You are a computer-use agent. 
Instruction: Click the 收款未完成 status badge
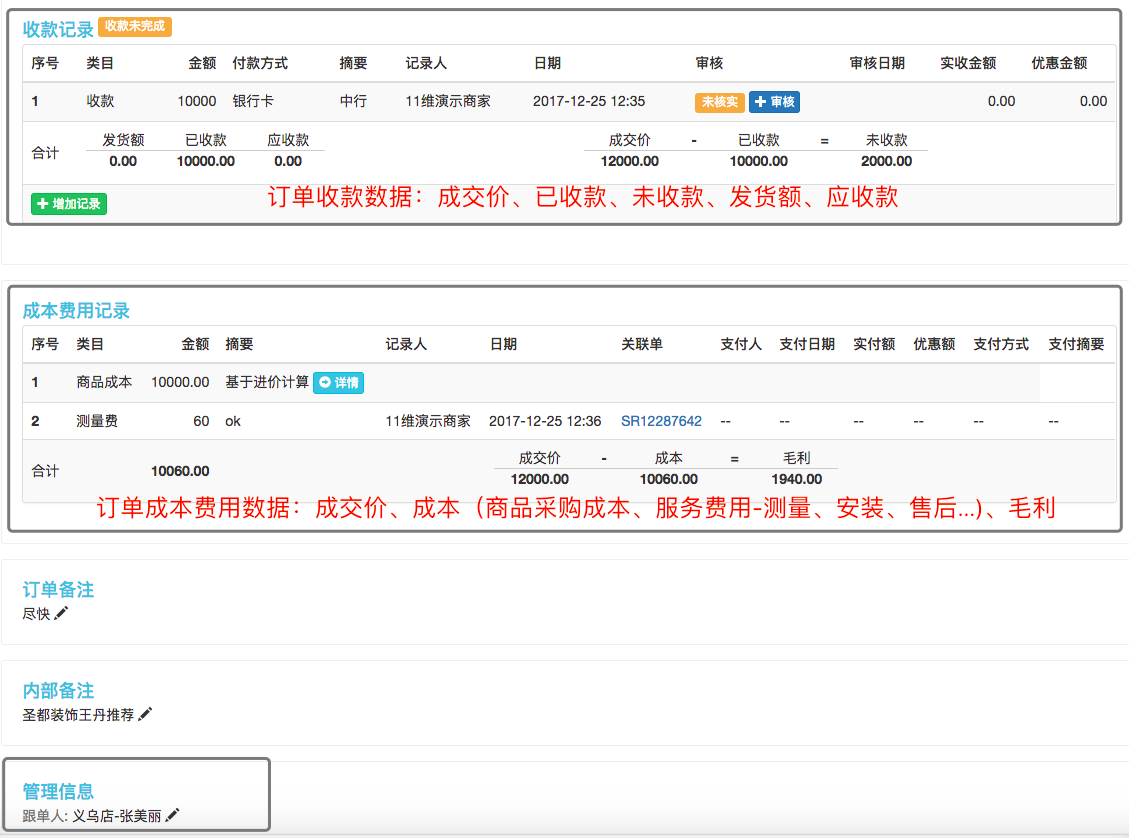(135, 27)
